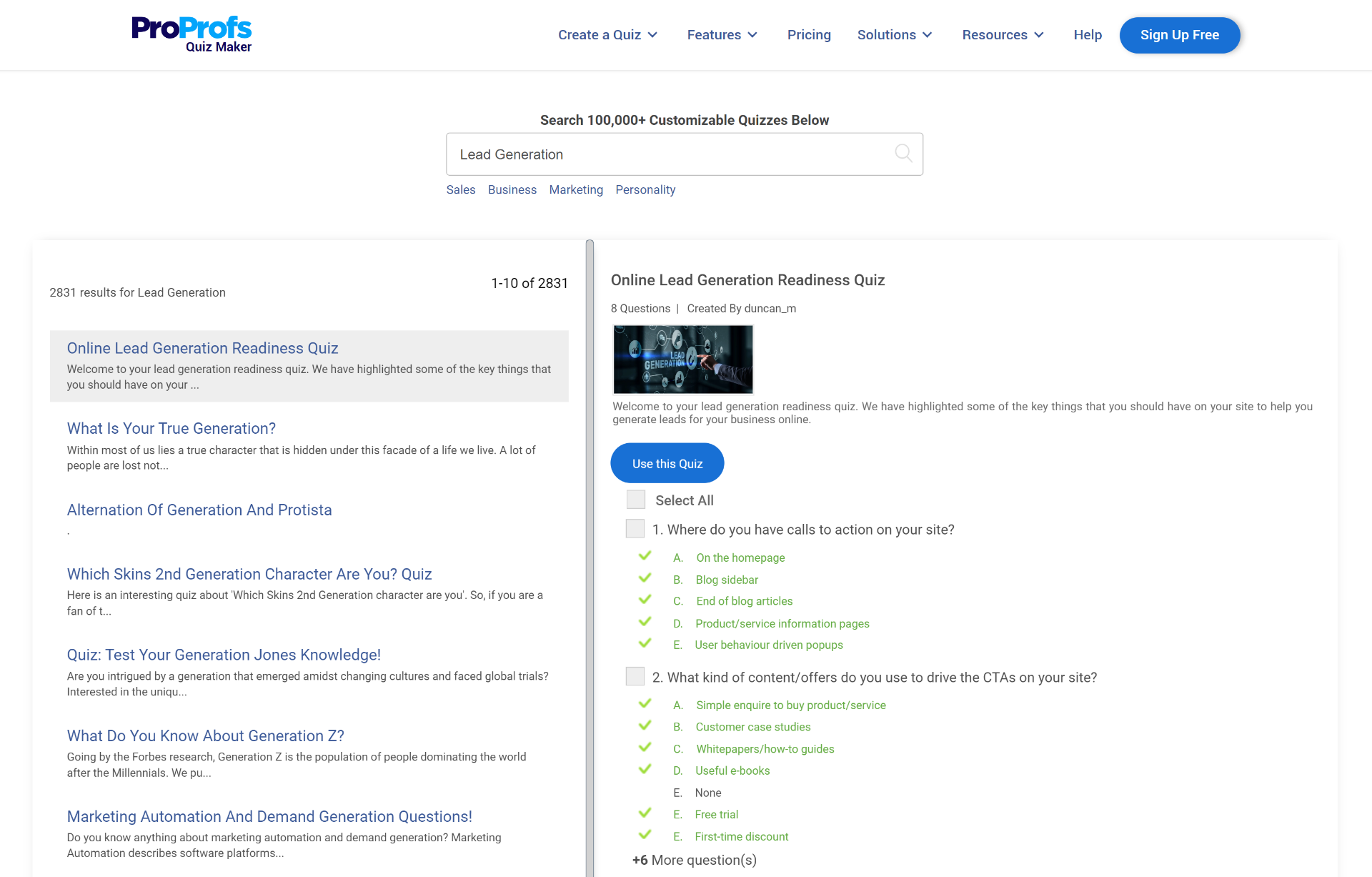Open the Features dropdown menu
Image resolution: width=1372 pixels, height=877 pixels.
click(x=722, y=35)
